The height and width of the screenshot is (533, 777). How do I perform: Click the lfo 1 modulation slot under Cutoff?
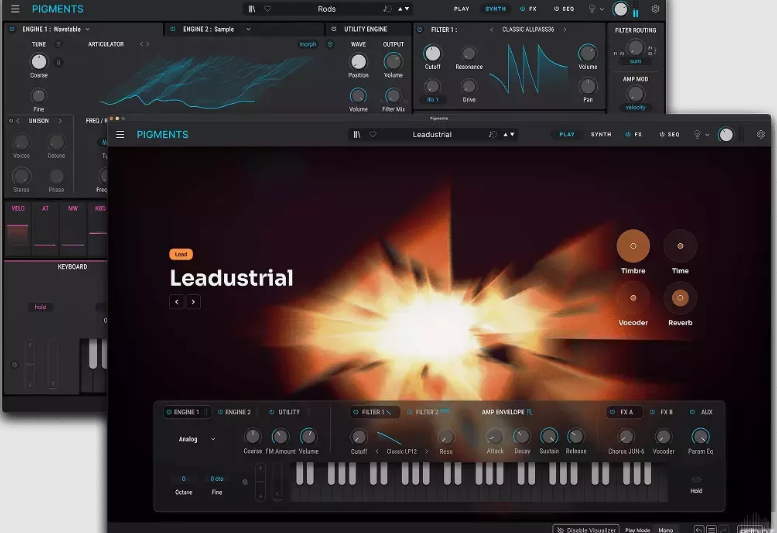[433, 100]
